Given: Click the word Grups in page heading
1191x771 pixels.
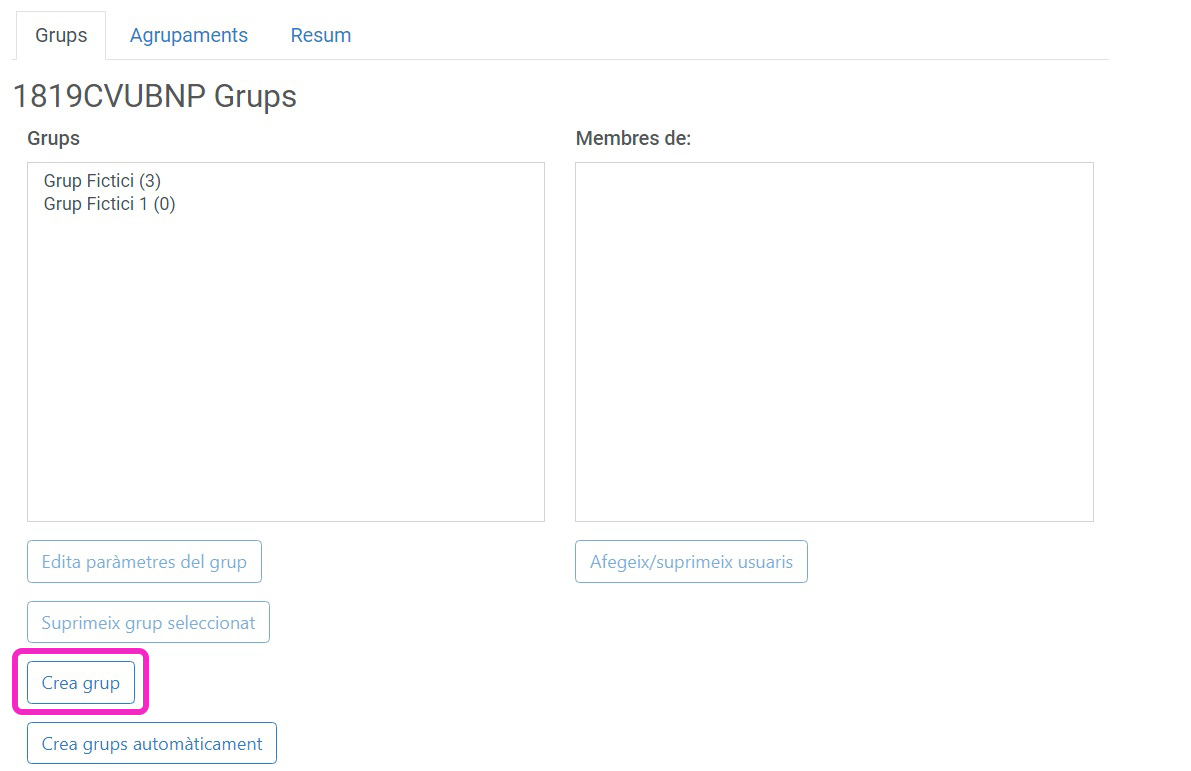Looking at the screenshot, I should 255,96.
